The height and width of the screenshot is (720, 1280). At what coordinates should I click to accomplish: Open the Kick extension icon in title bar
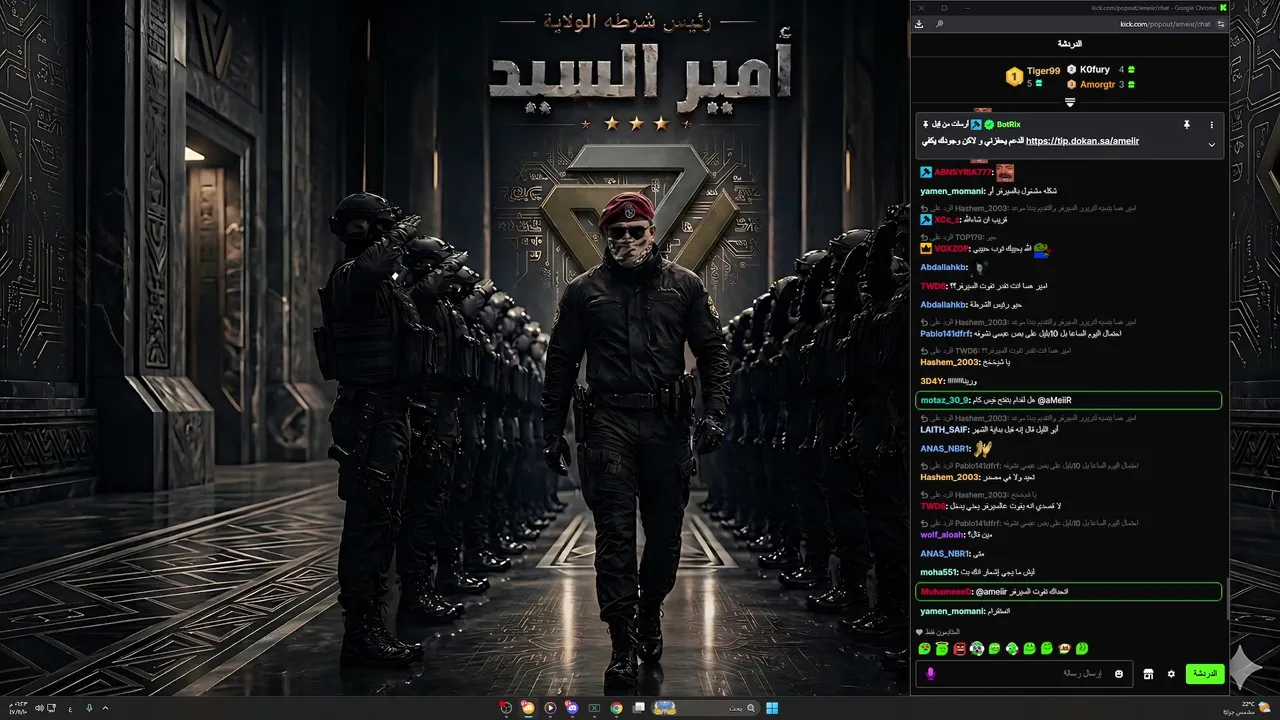[x=1223, y=7]
